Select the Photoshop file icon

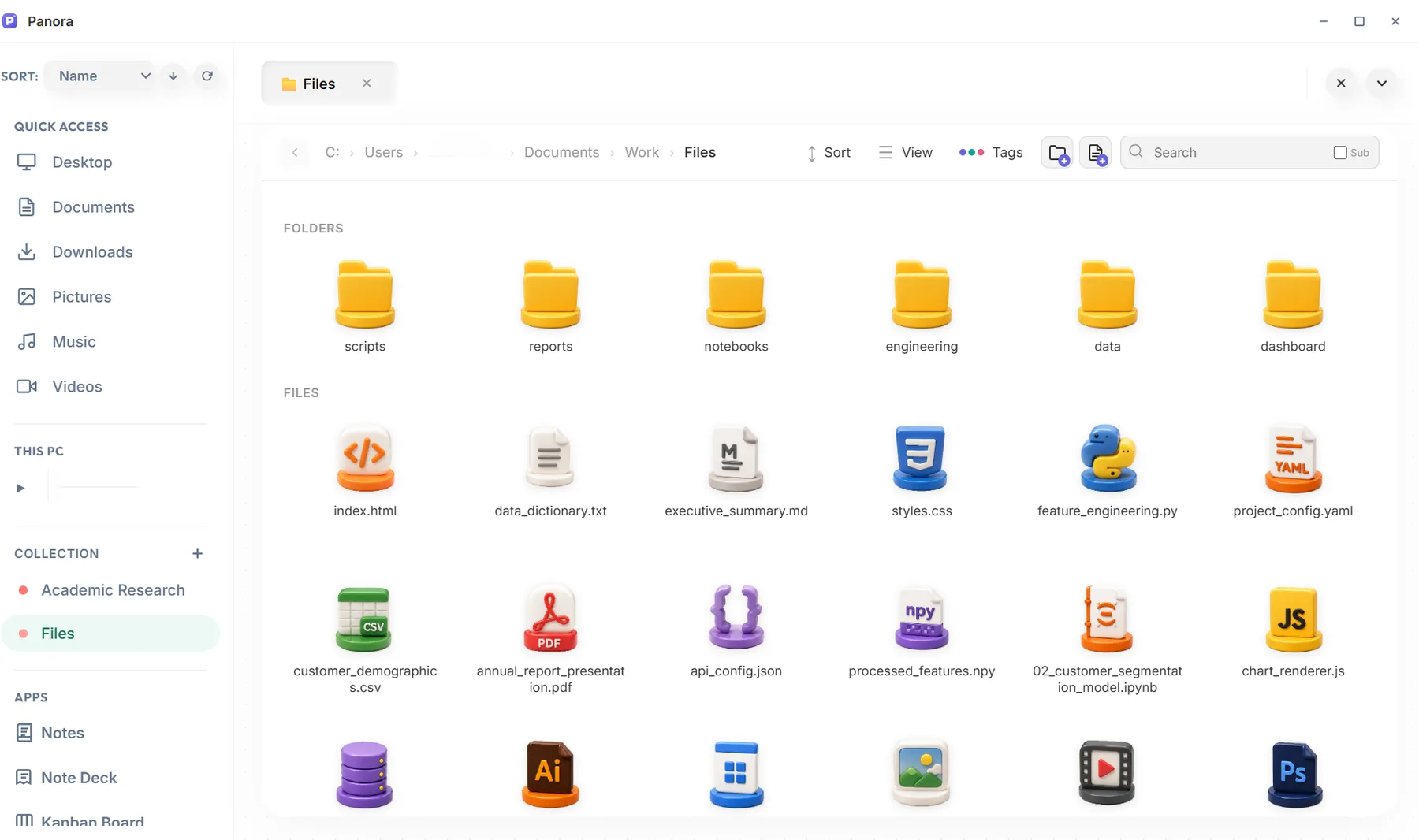point(1294,774)
